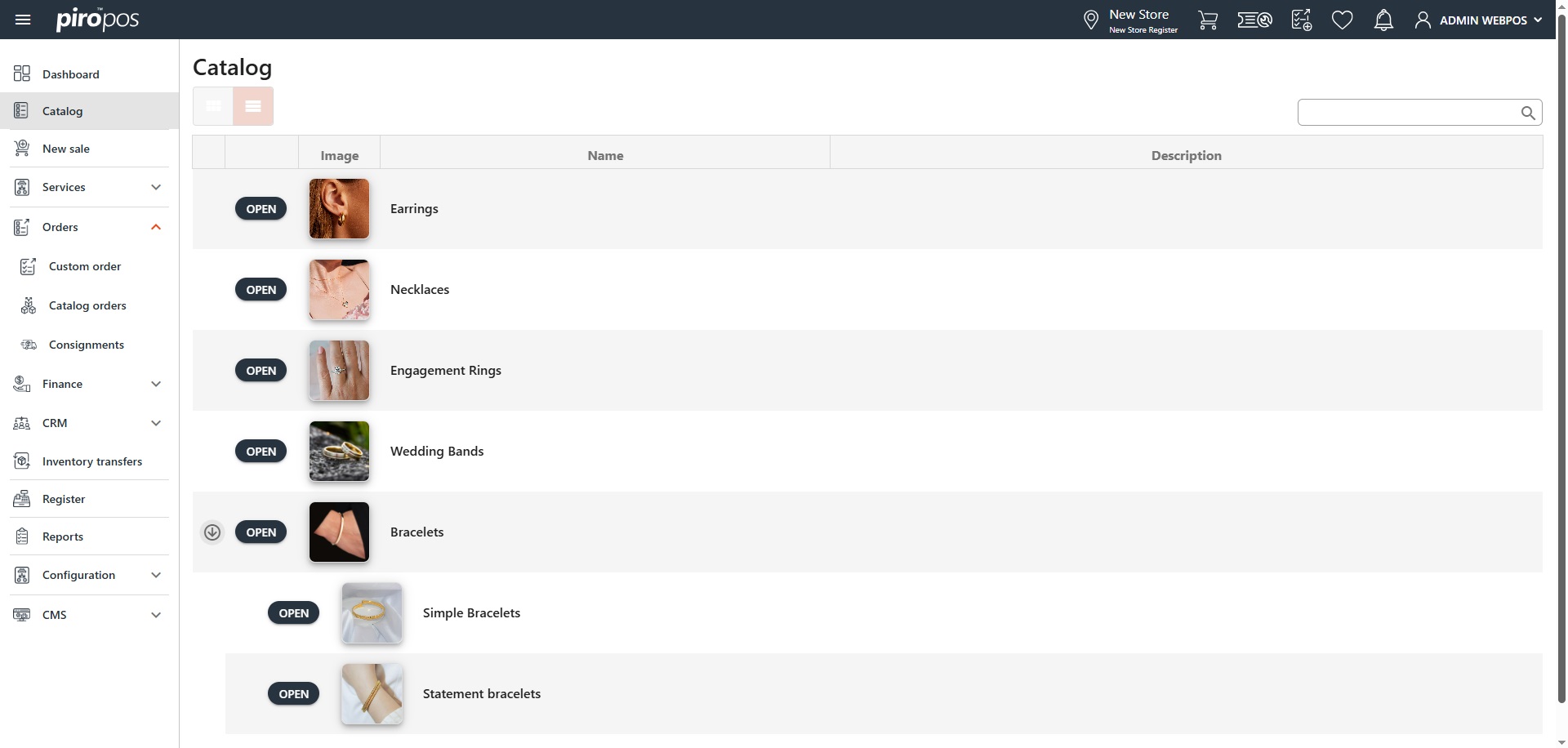Expand the Services menu chevron

click(x=156, y=187)
